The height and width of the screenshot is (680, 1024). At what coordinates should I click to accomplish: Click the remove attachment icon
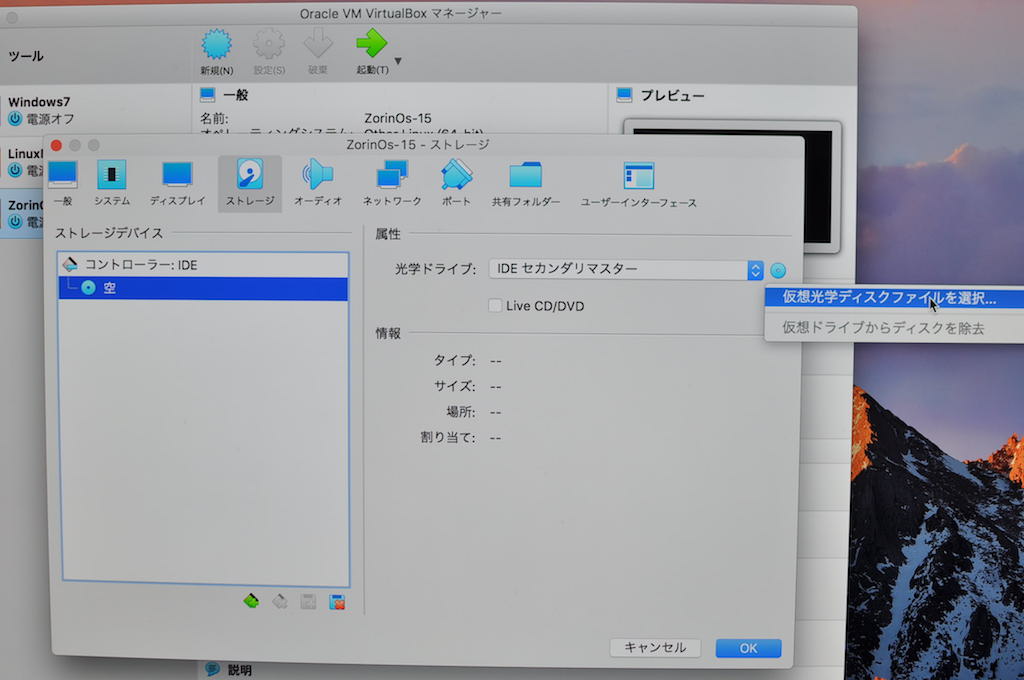point(337,602)
